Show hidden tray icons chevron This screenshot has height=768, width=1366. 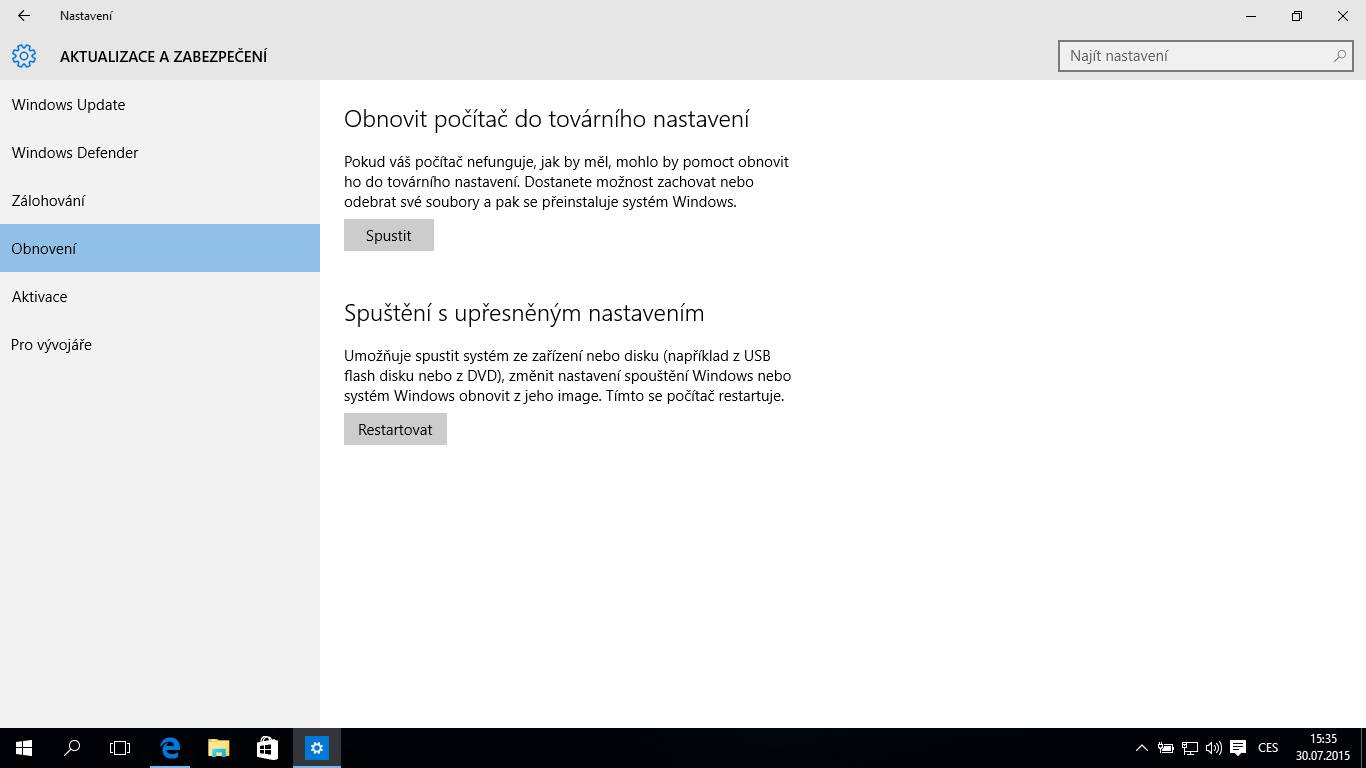[x=1141, y=748]
